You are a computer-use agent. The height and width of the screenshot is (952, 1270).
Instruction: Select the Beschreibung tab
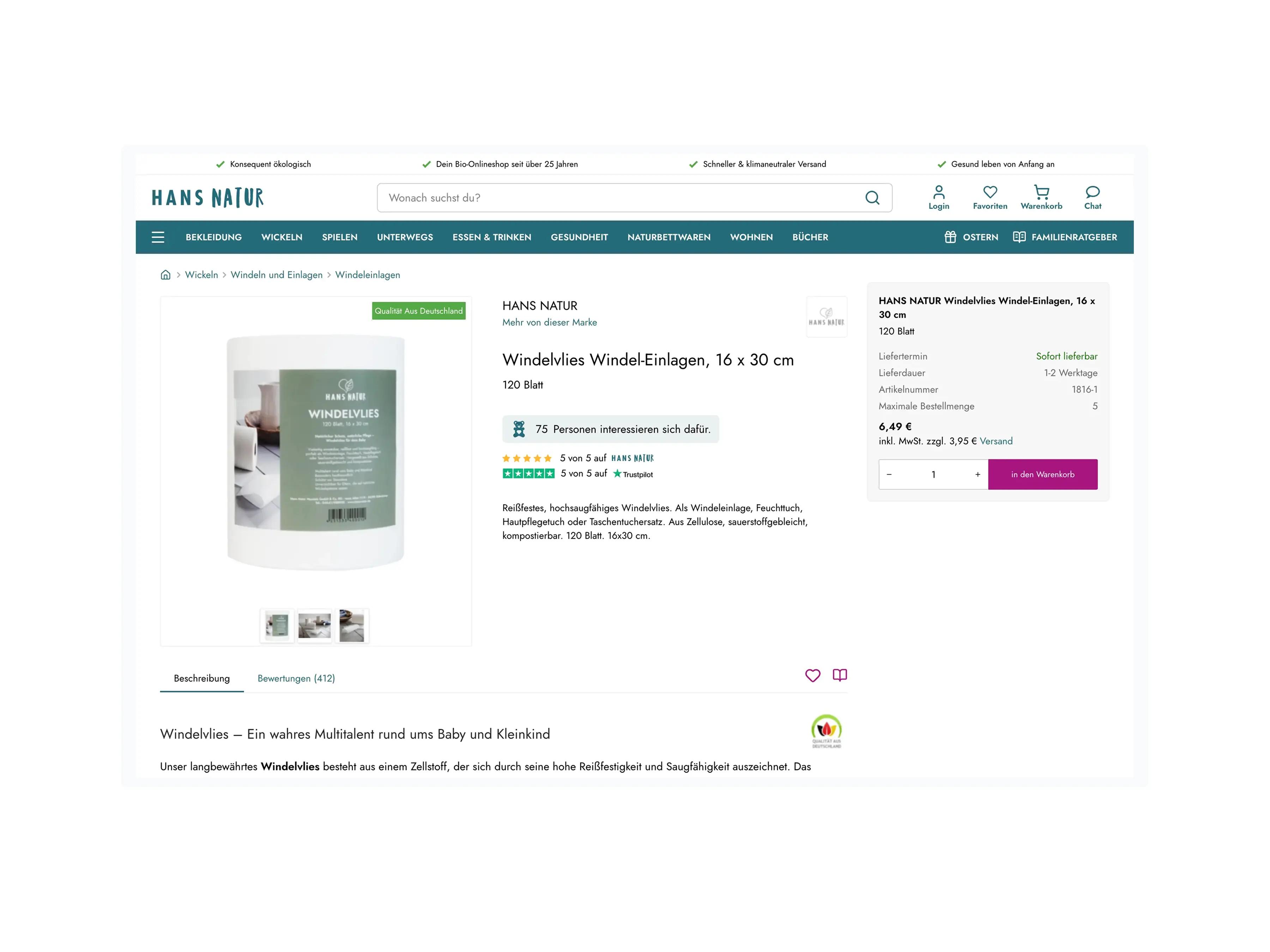pos(201,678)
